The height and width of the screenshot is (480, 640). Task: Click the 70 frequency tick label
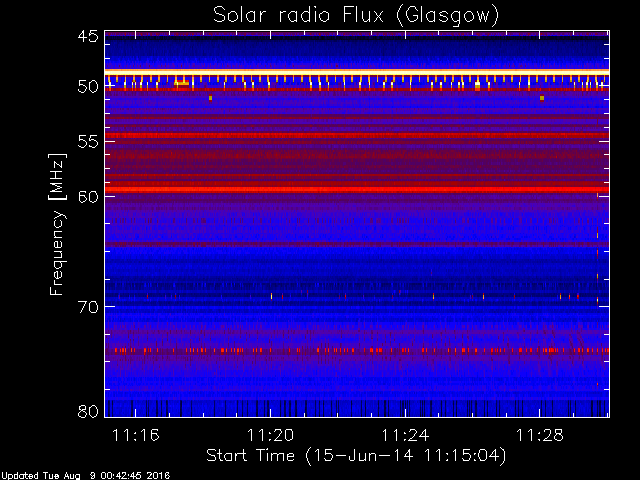point(88,307)
